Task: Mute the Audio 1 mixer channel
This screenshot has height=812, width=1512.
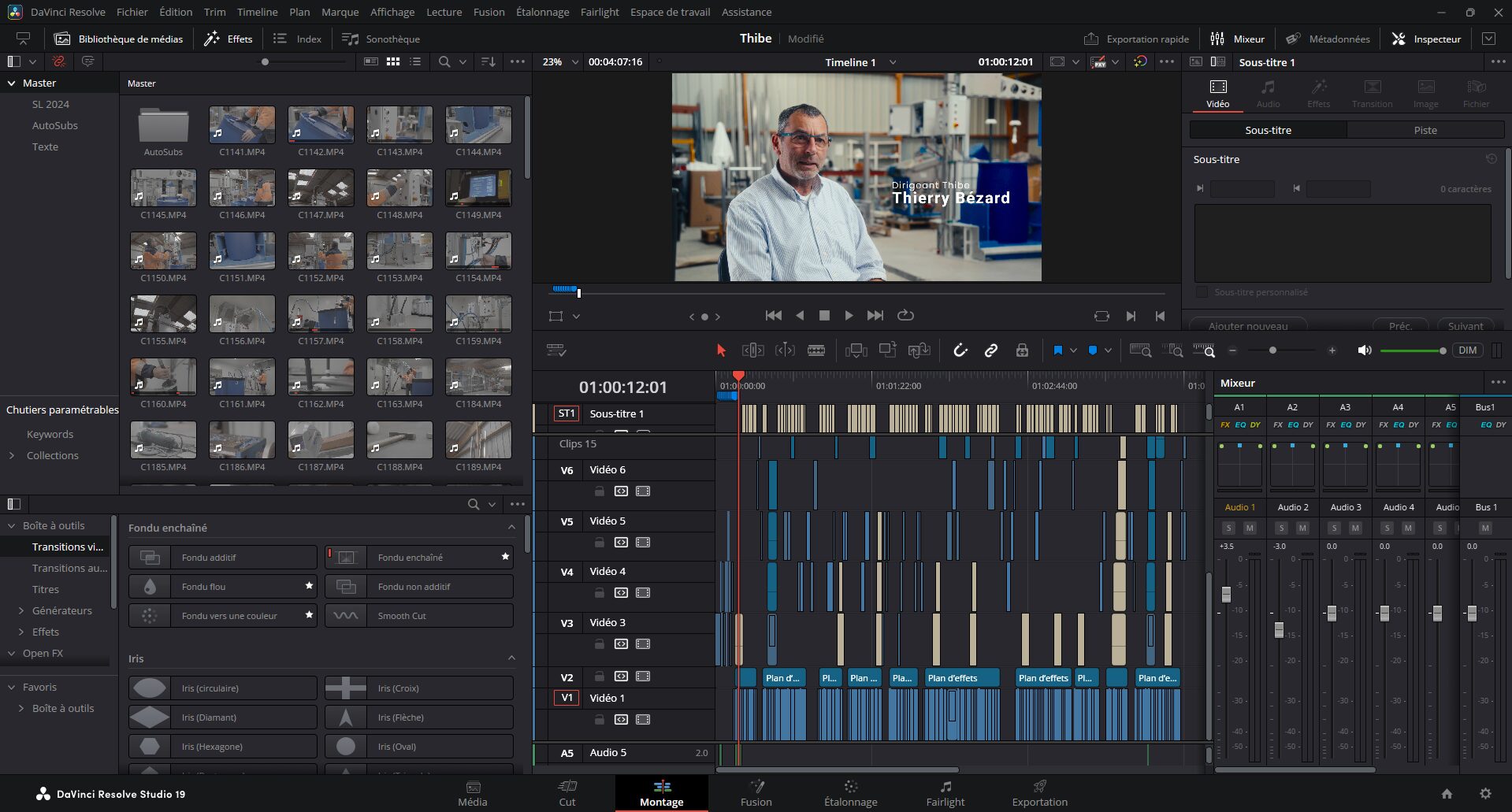Action: [x=1250, y=528]
